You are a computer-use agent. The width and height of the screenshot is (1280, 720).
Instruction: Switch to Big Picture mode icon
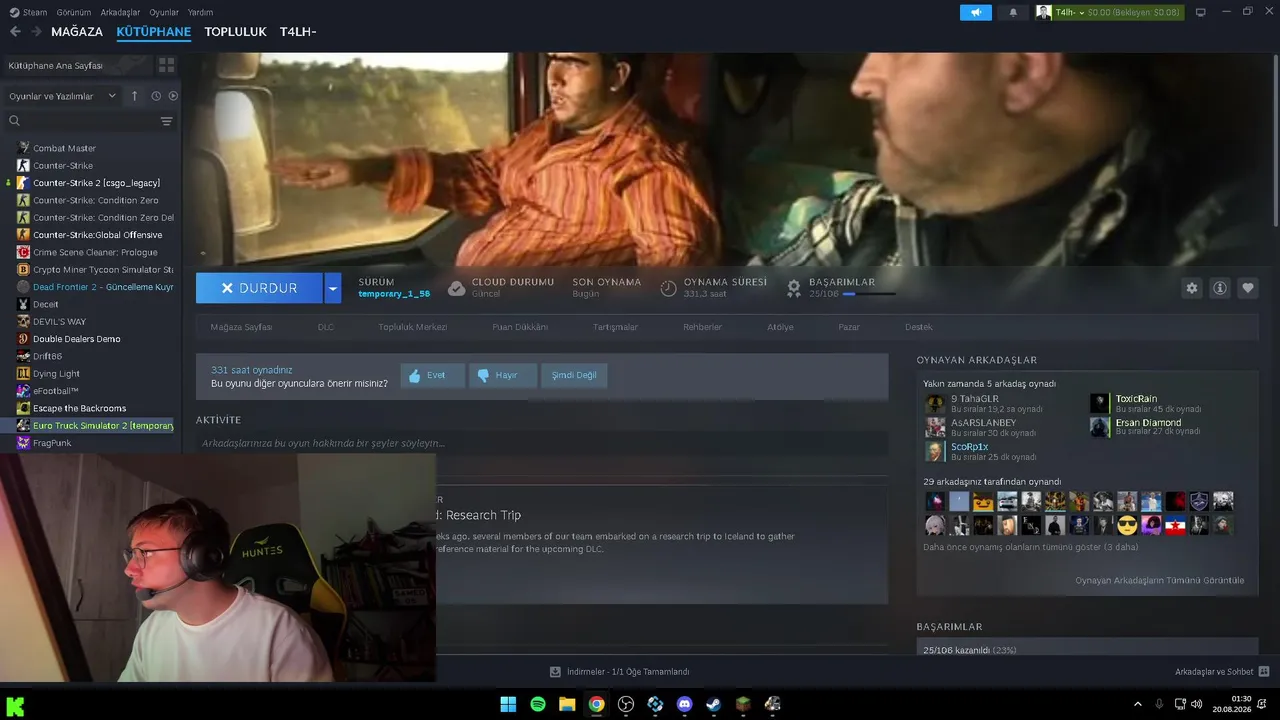[x=1200, y=12]
